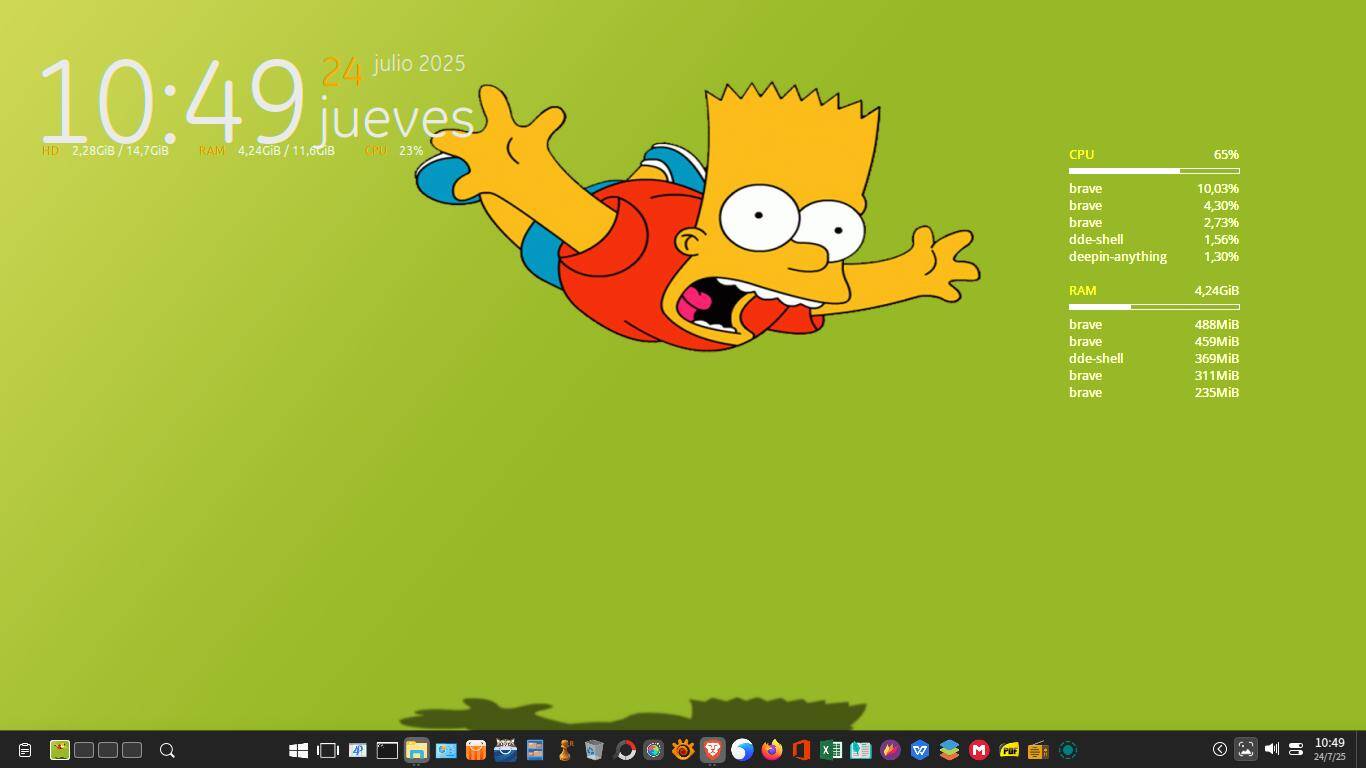
Task: Open the orange Office app
Action: click(801, 750)
